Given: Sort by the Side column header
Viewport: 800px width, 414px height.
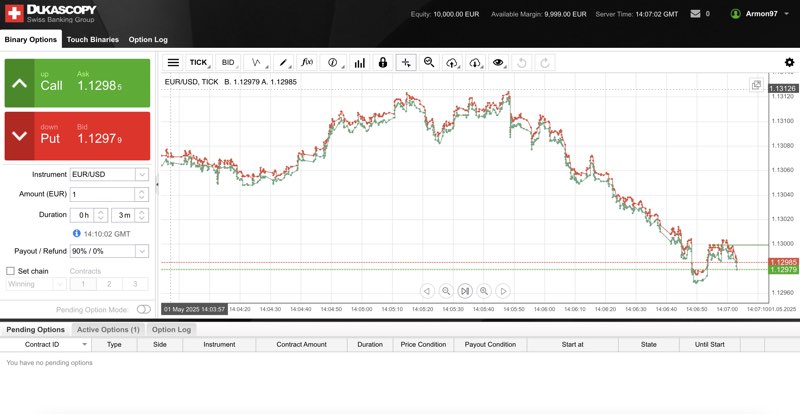Looking at the screenshot, I should coord(160,345).
